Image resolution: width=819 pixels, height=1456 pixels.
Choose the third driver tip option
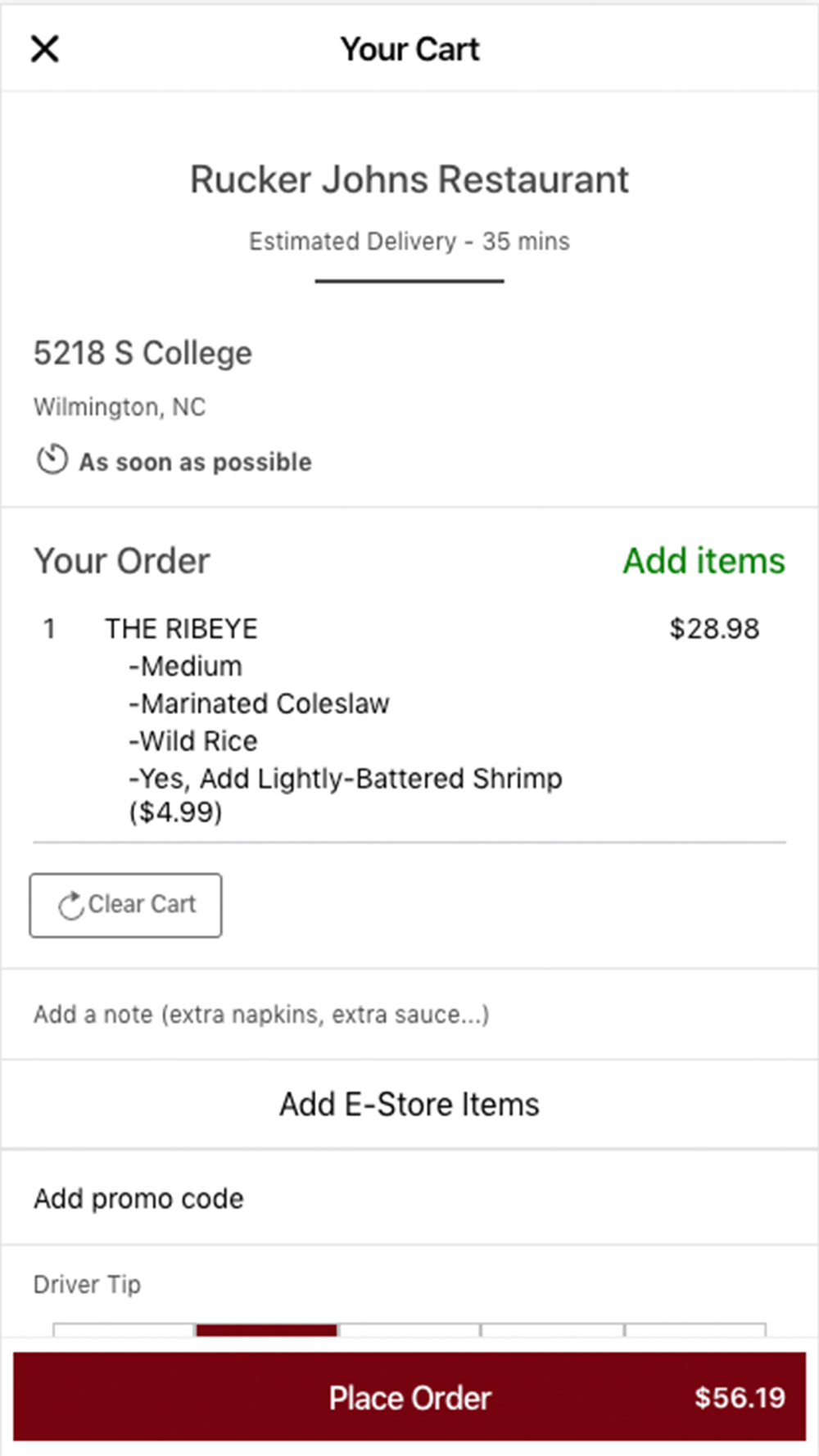click(x=409, y=1330)
